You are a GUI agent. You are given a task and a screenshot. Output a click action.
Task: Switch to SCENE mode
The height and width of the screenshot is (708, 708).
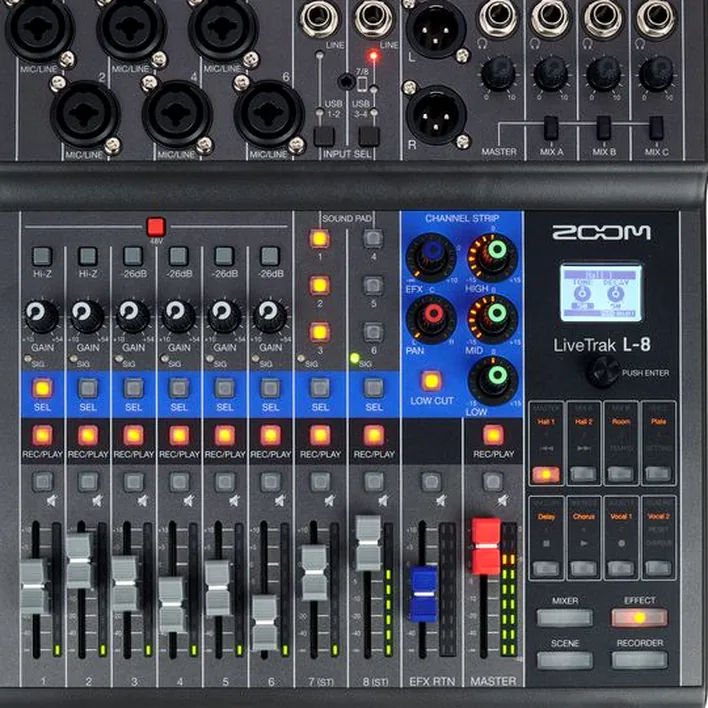point(565,660)
